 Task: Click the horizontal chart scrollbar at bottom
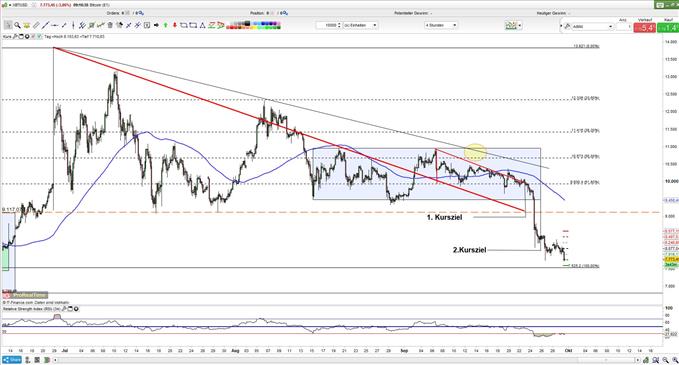pos(346,360)
